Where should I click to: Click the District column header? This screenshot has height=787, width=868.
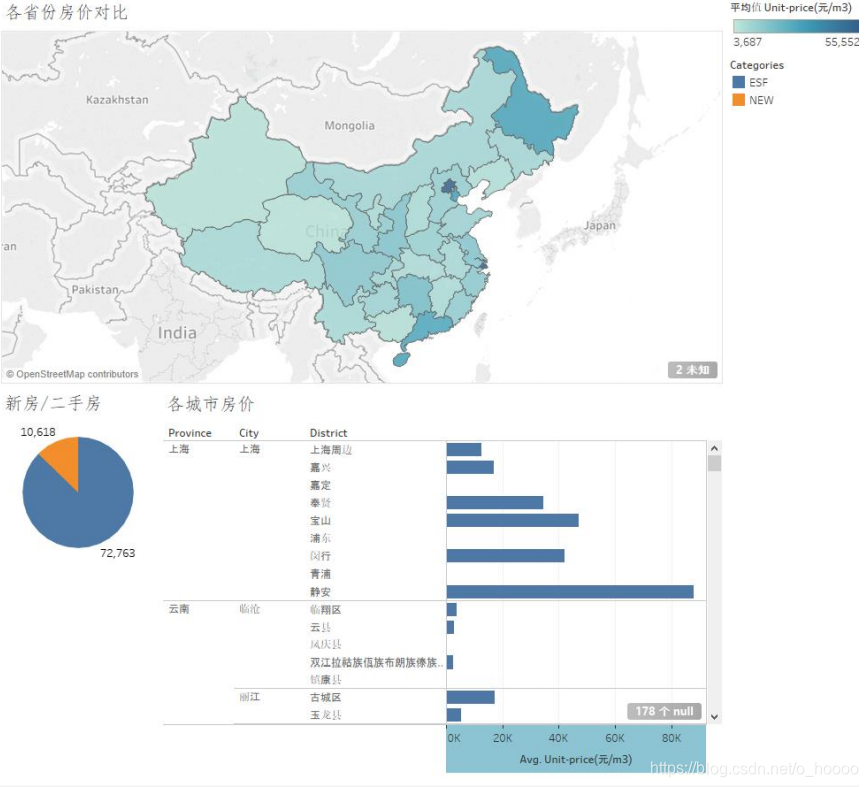[x=328, y=433]
